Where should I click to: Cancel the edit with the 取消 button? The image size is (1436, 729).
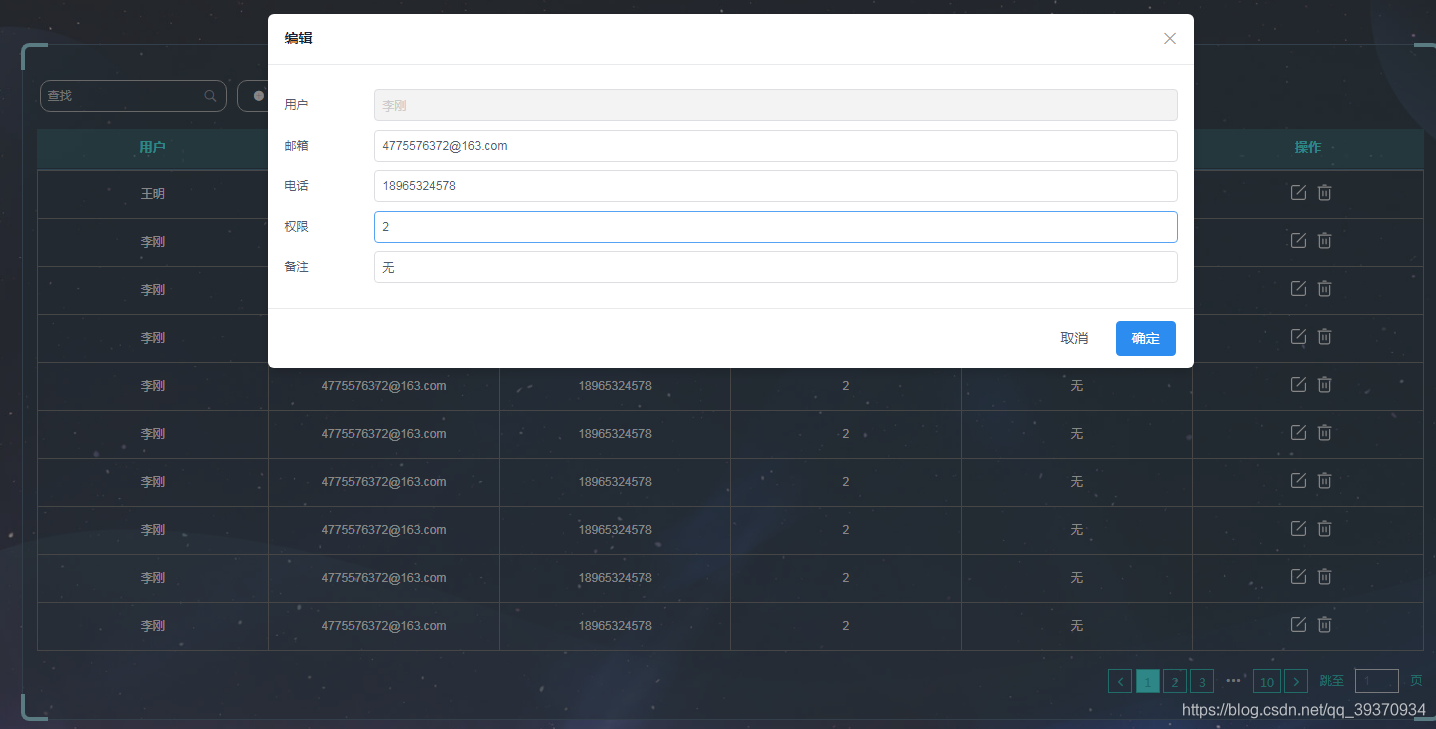point(1074,339)
